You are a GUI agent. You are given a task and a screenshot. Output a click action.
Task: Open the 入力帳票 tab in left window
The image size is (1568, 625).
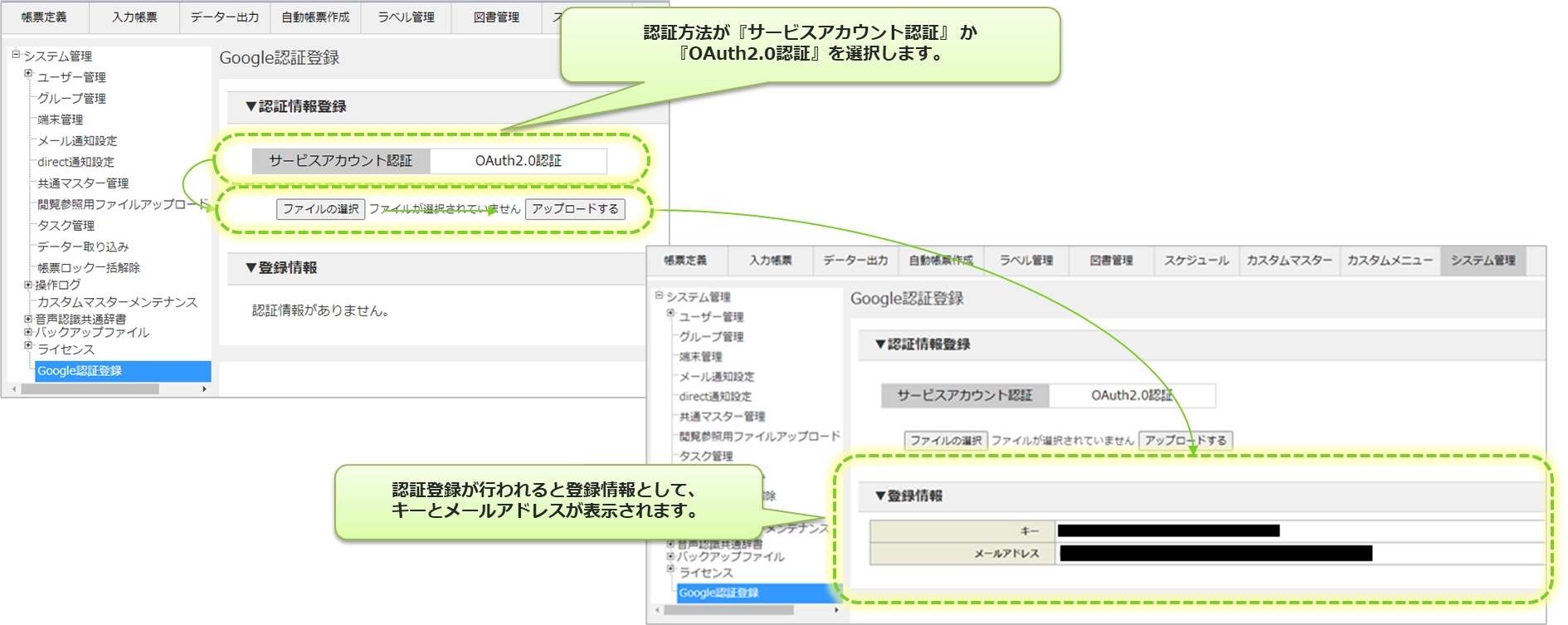tap(134, 17)
